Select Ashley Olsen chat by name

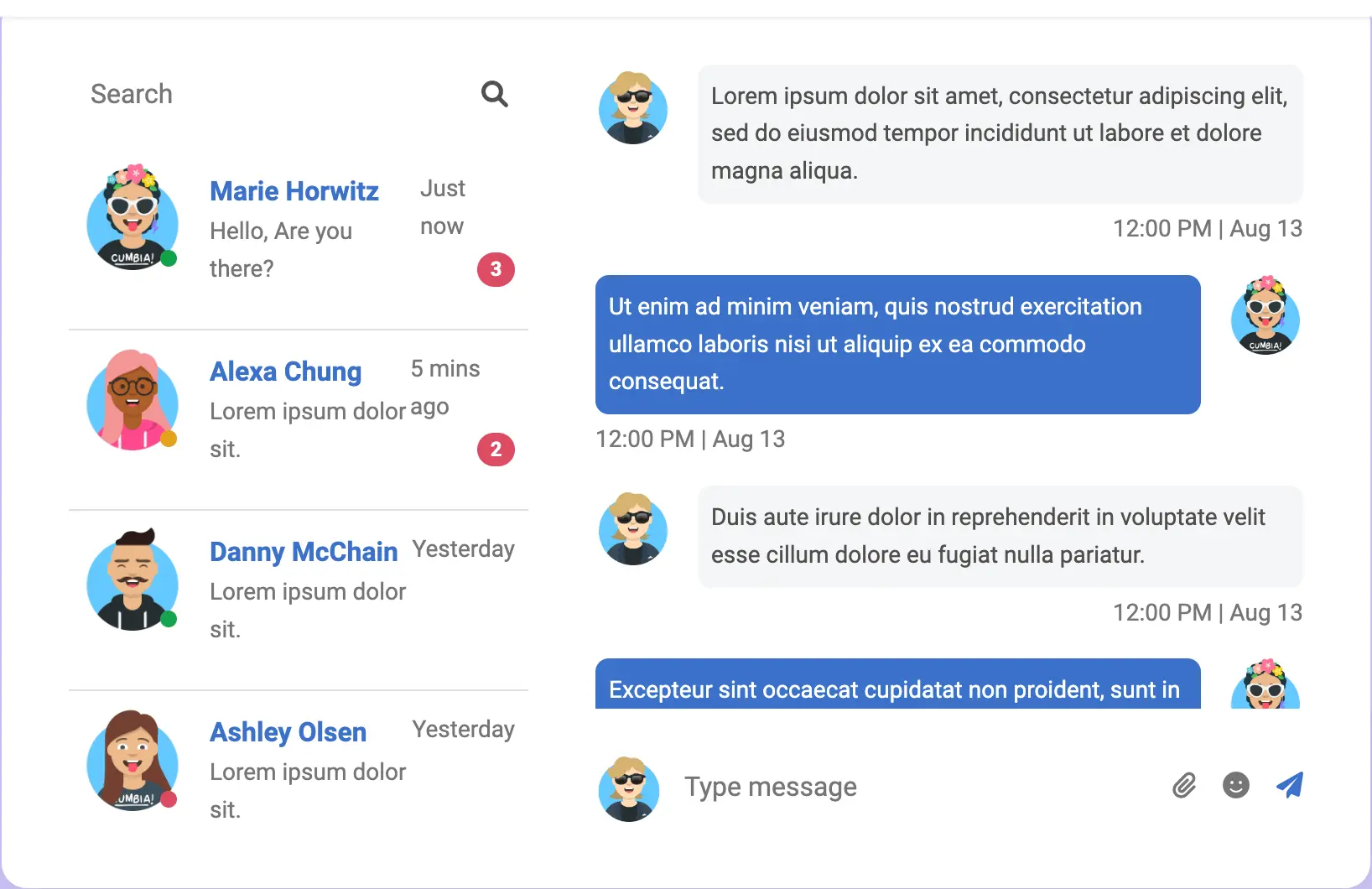(x=288, y=732)
